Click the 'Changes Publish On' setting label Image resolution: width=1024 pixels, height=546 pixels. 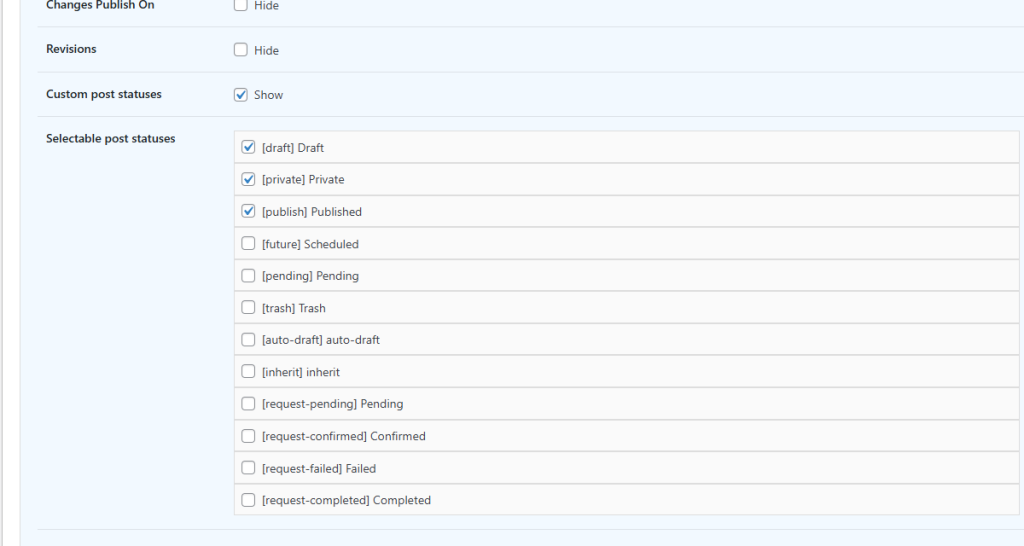(x=100, y=5)
